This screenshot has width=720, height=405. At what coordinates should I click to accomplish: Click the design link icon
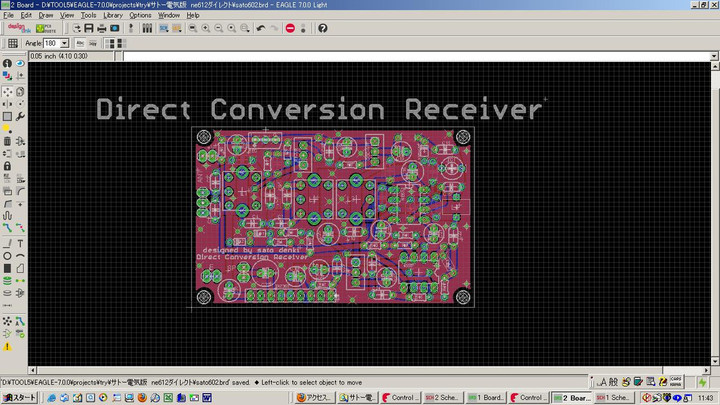click(x=20, y=28)
